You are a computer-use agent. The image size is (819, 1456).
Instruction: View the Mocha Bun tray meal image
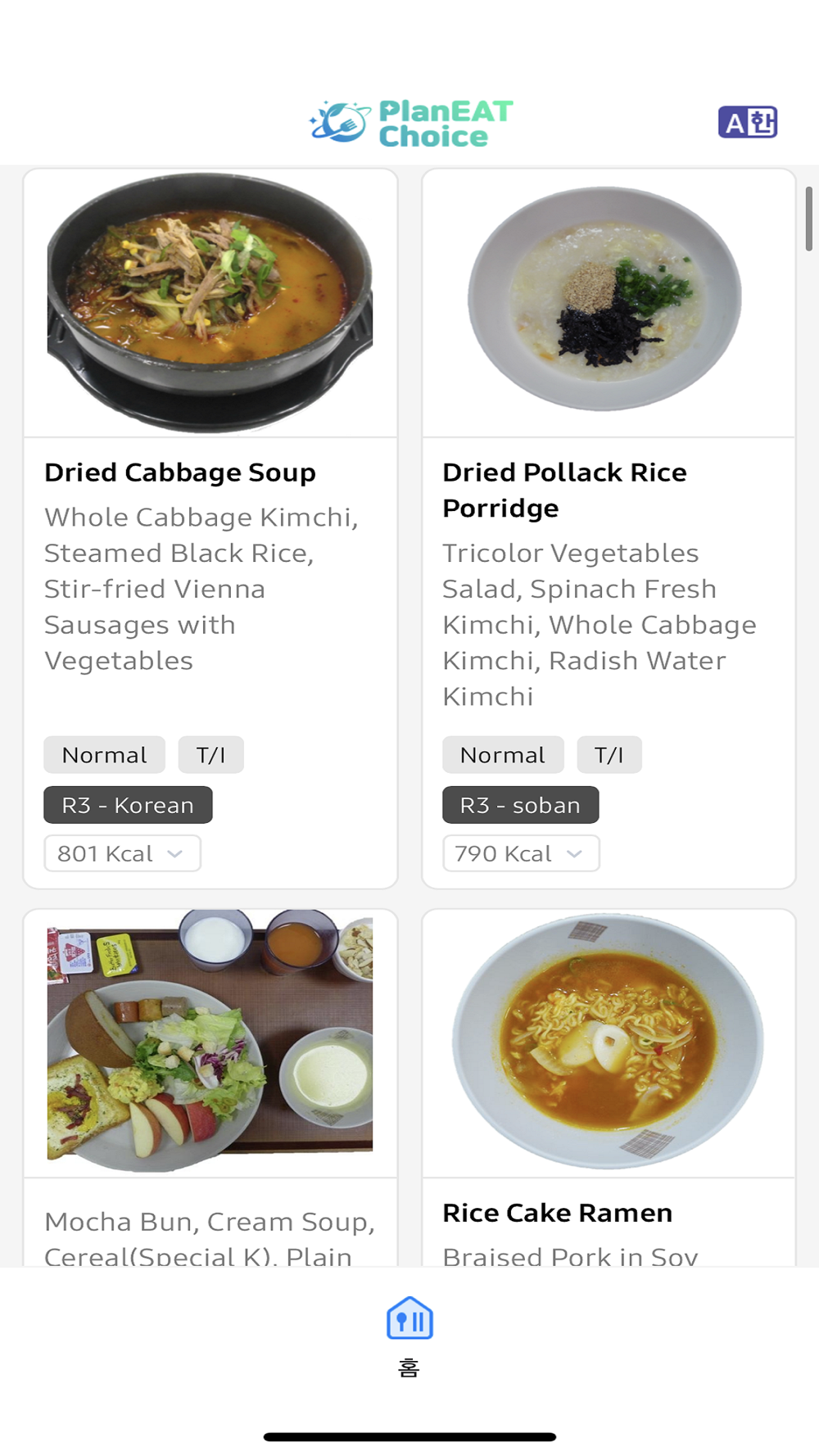pyautogui.click(x=210, y=1040)
